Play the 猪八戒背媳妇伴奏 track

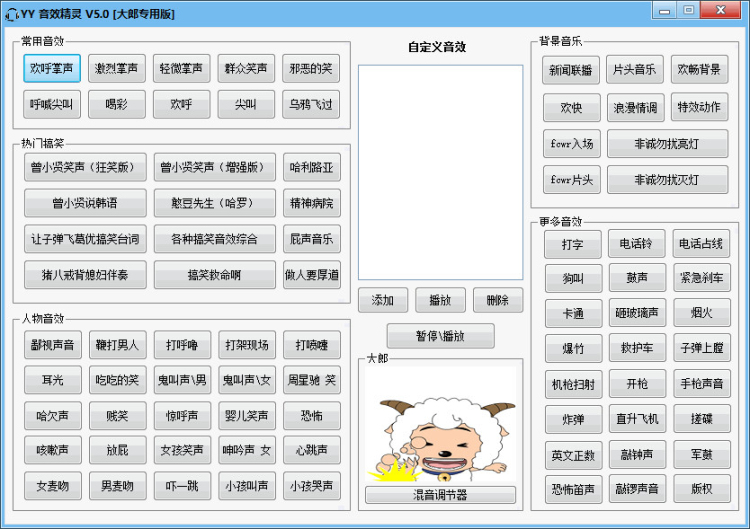(85, 275)
